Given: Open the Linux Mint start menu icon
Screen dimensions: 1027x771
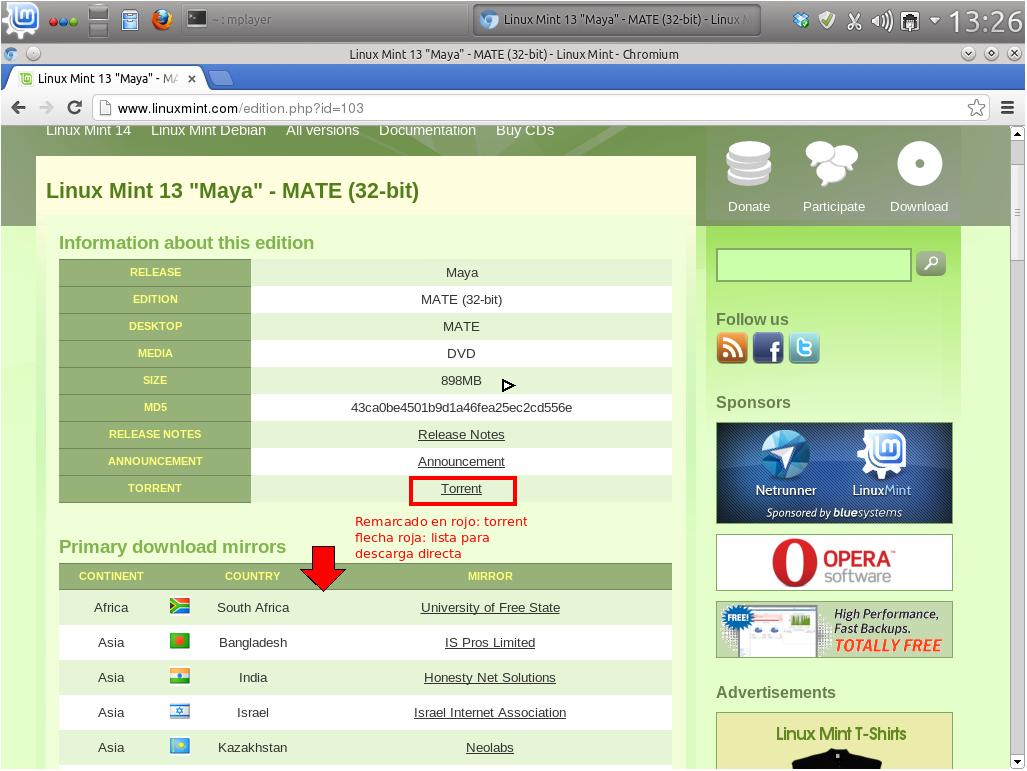Looking at the screenshot, I should (x=21, y=18).
